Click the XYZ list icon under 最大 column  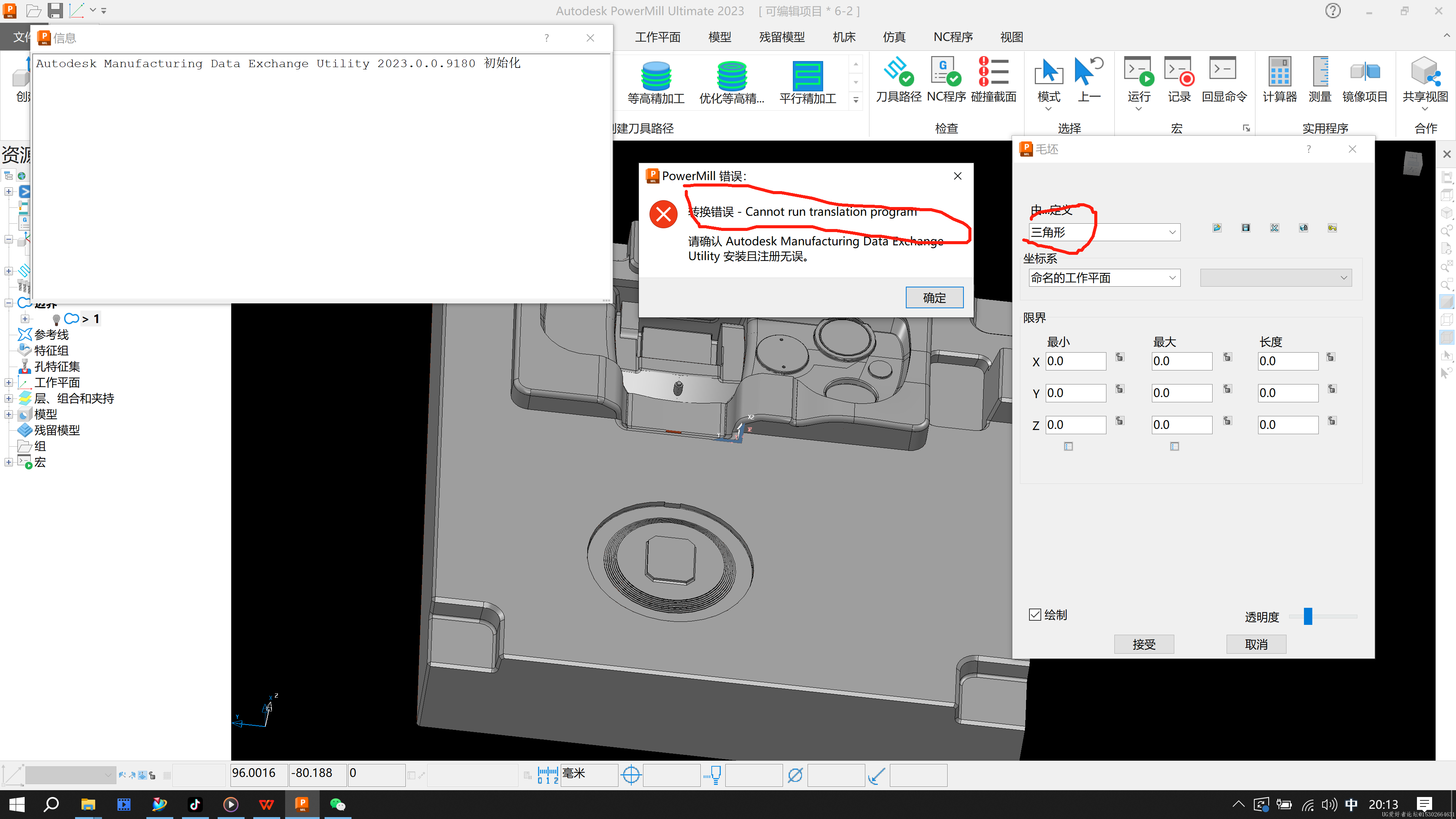[x=1175, y=447]
